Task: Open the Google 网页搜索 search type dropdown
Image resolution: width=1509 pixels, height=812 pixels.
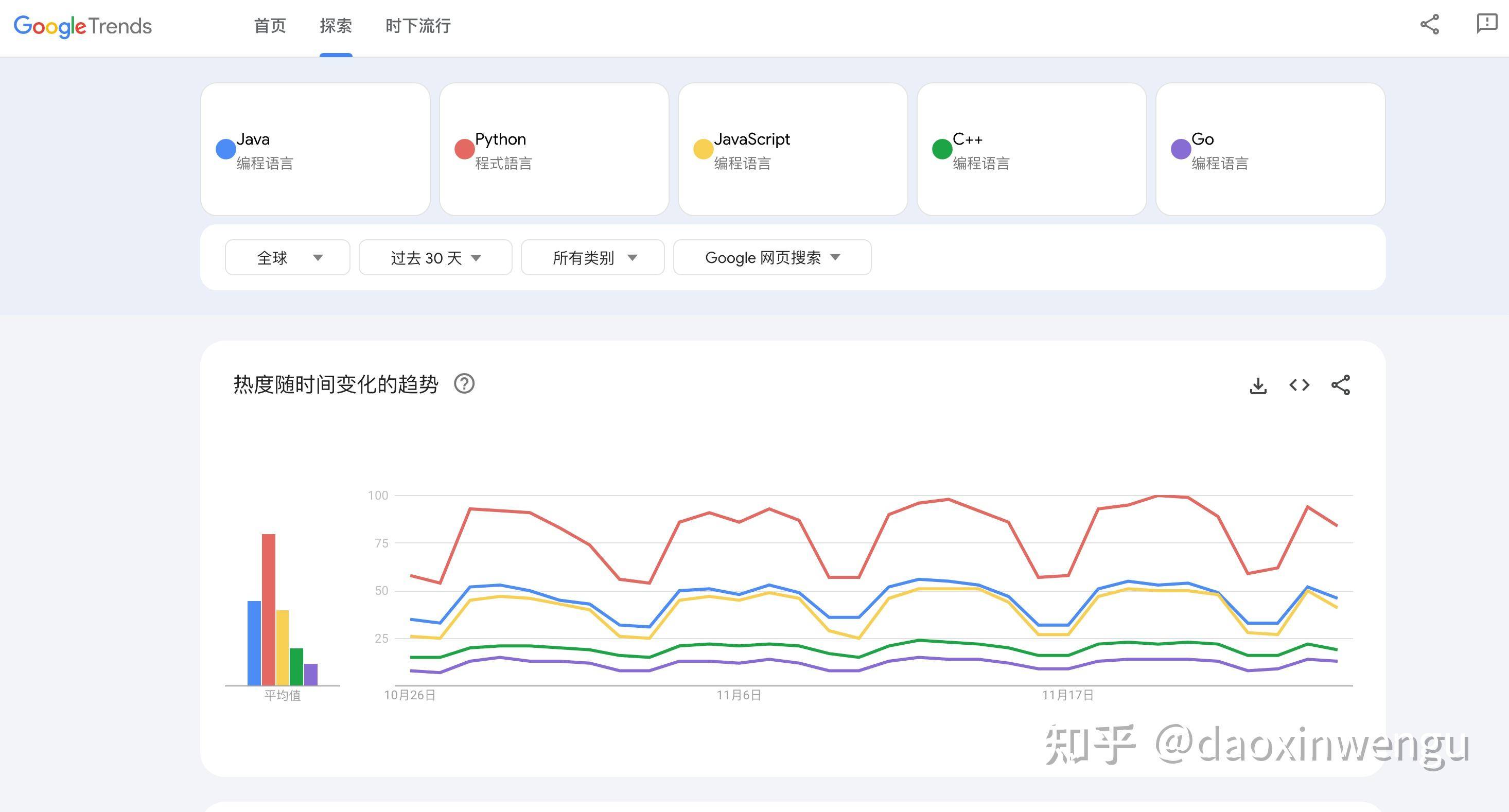Action: (x=772, y=257)
